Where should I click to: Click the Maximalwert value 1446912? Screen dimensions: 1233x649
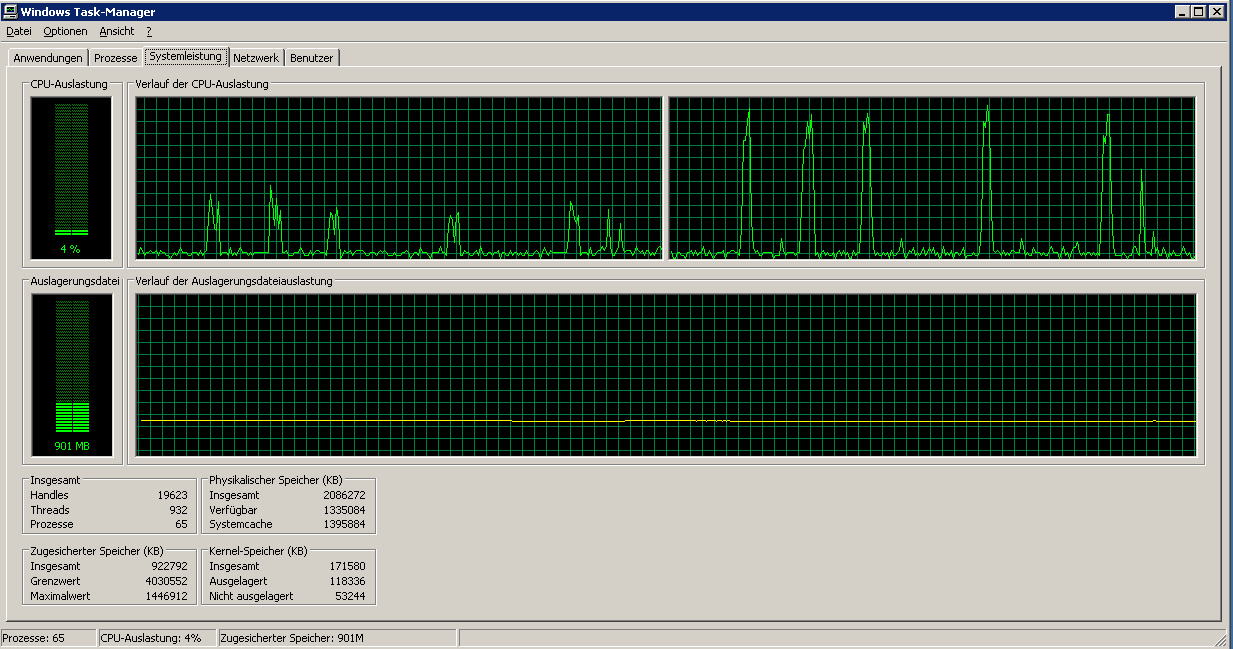click(x=167, y=596)
